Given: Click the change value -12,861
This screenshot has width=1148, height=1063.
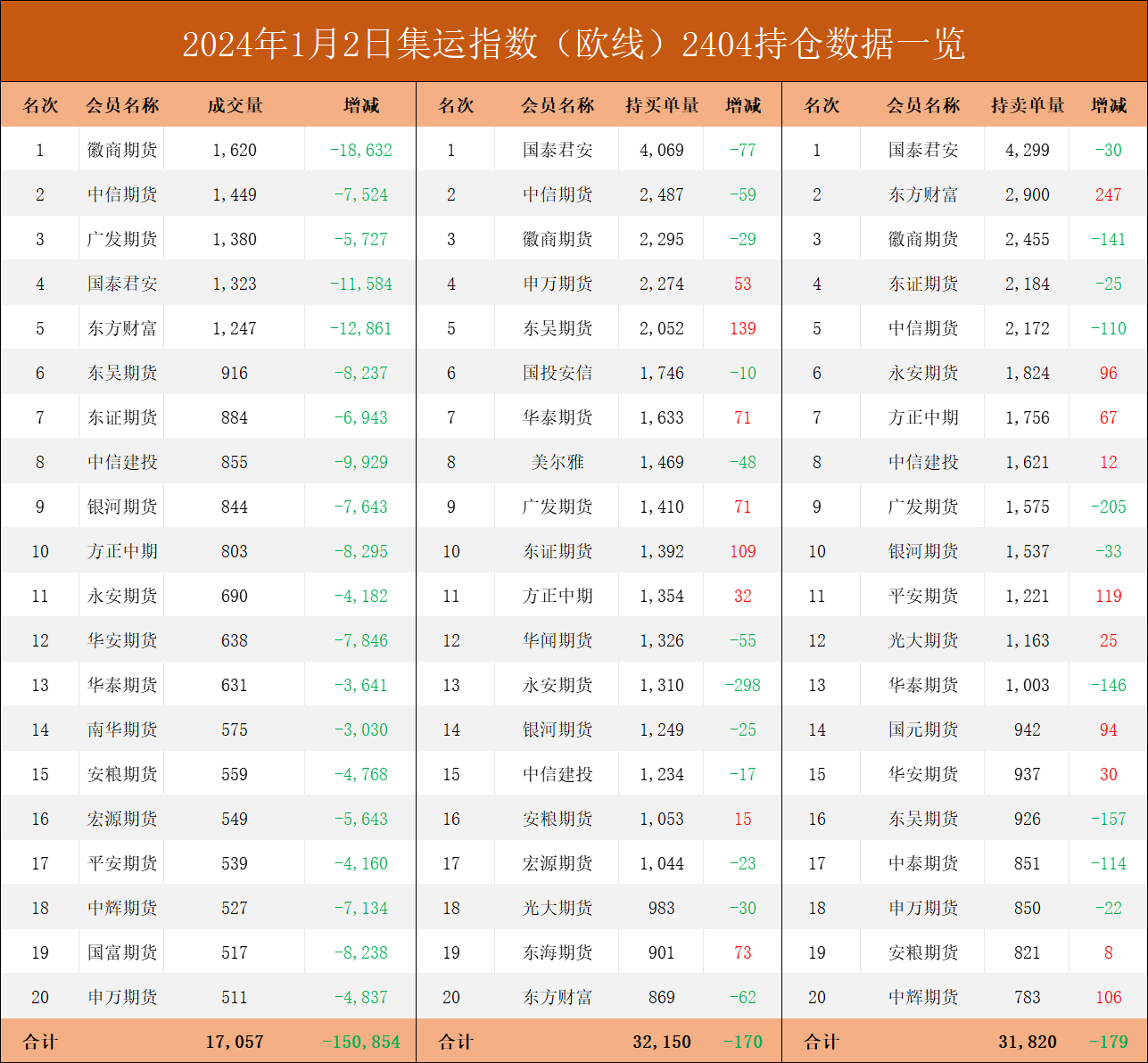Looking at the screenshot, I should click(x=360, y=328).
